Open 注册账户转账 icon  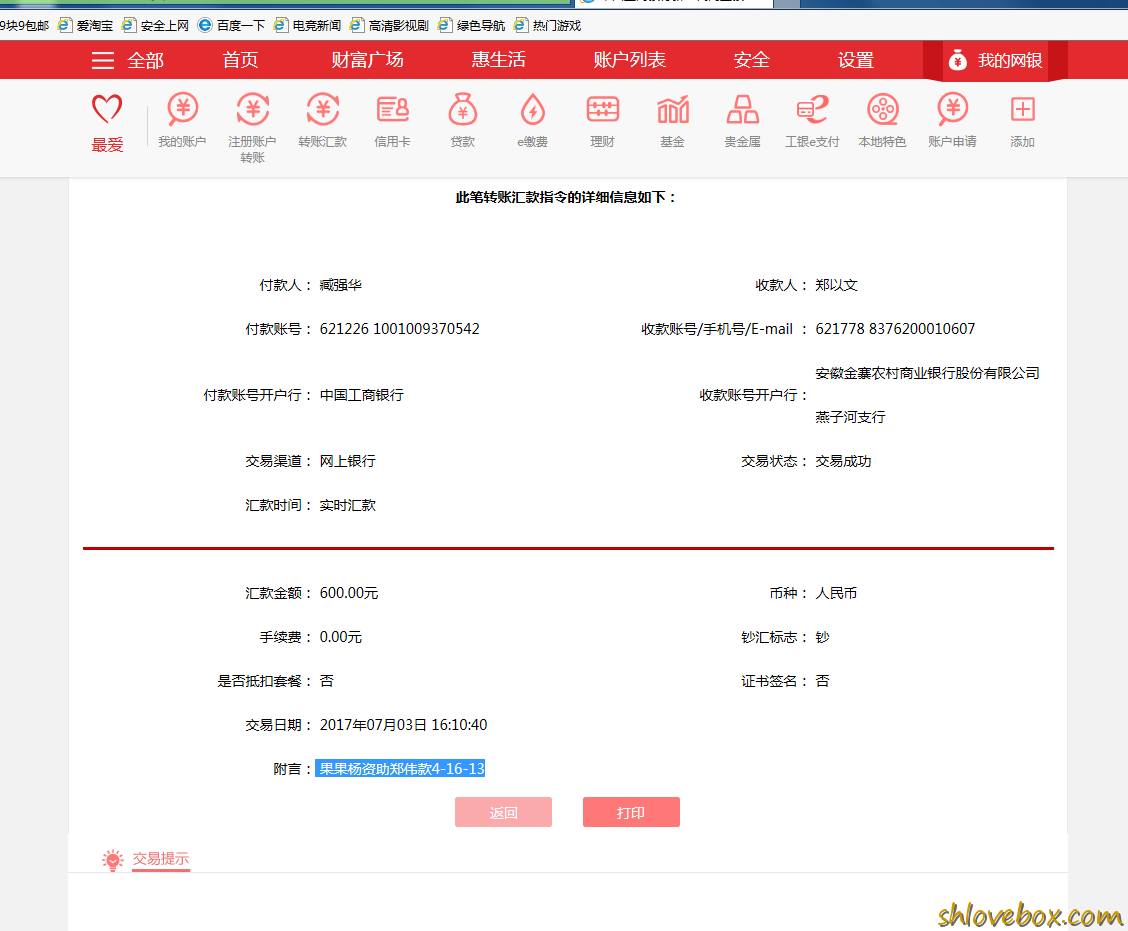pos(253,109)
